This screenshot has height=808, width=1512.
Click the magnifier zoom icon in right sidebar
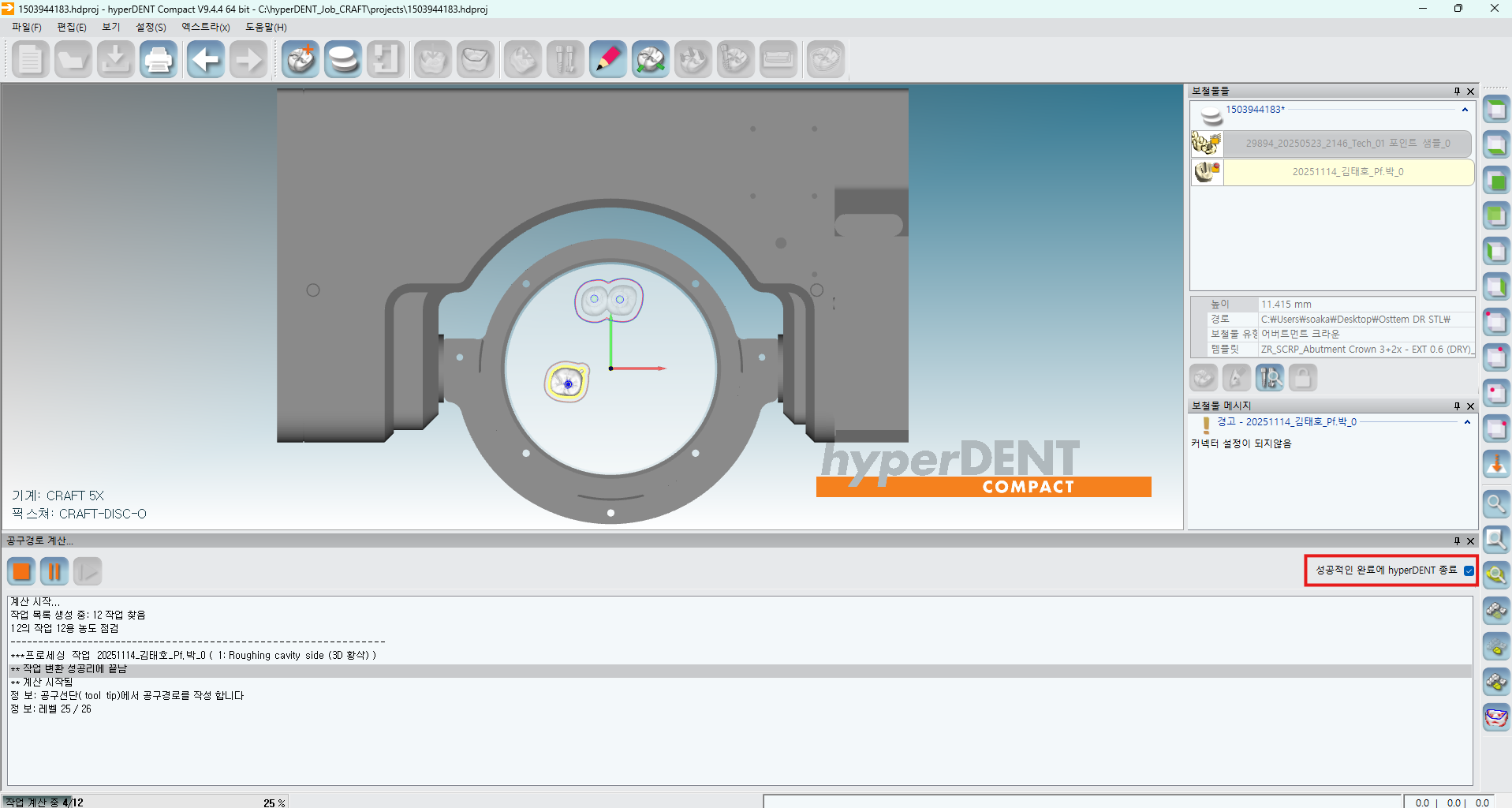(1495, 503)
